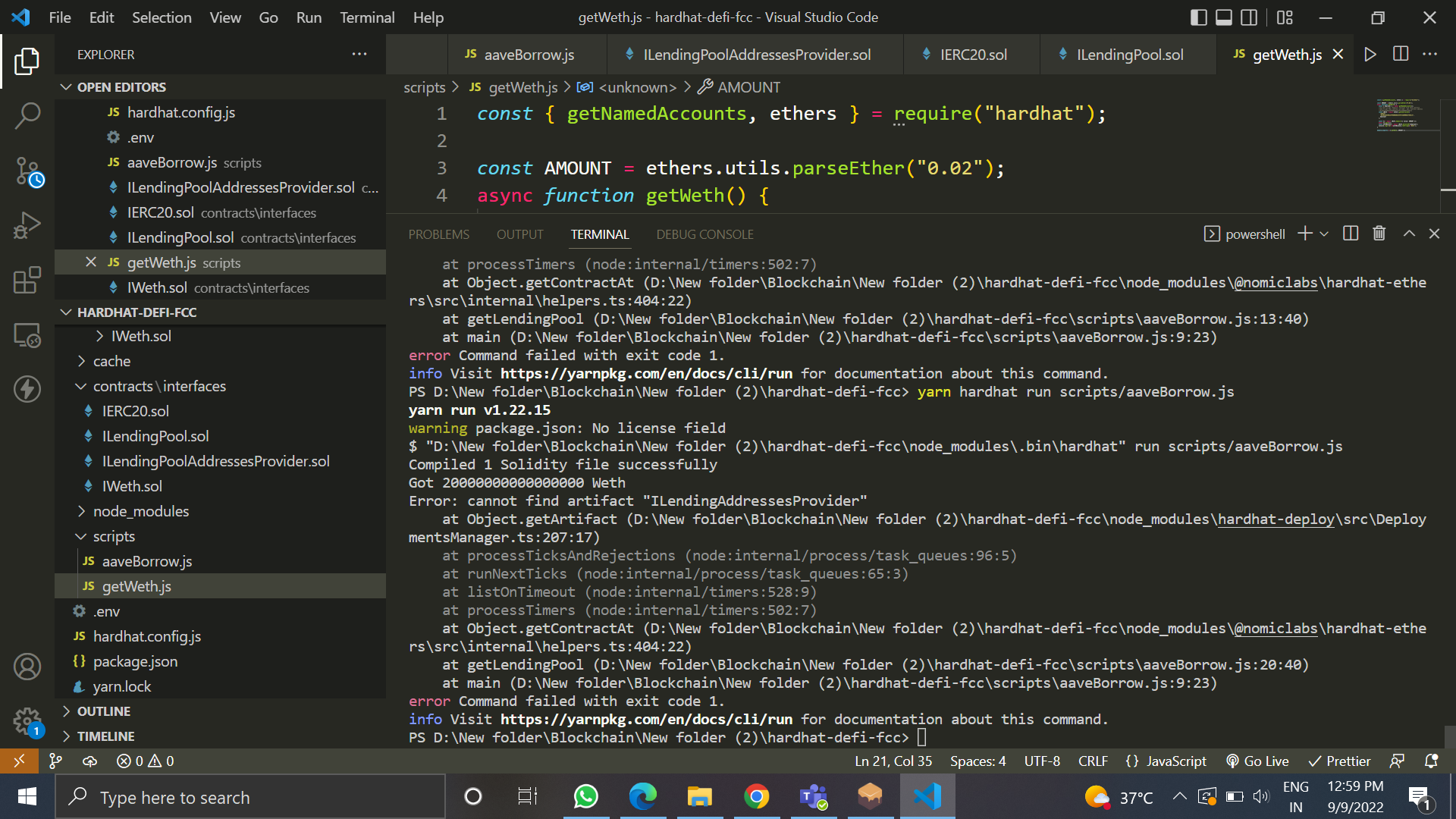Toggle Prettier formatter in status bar

point(1339,761)
